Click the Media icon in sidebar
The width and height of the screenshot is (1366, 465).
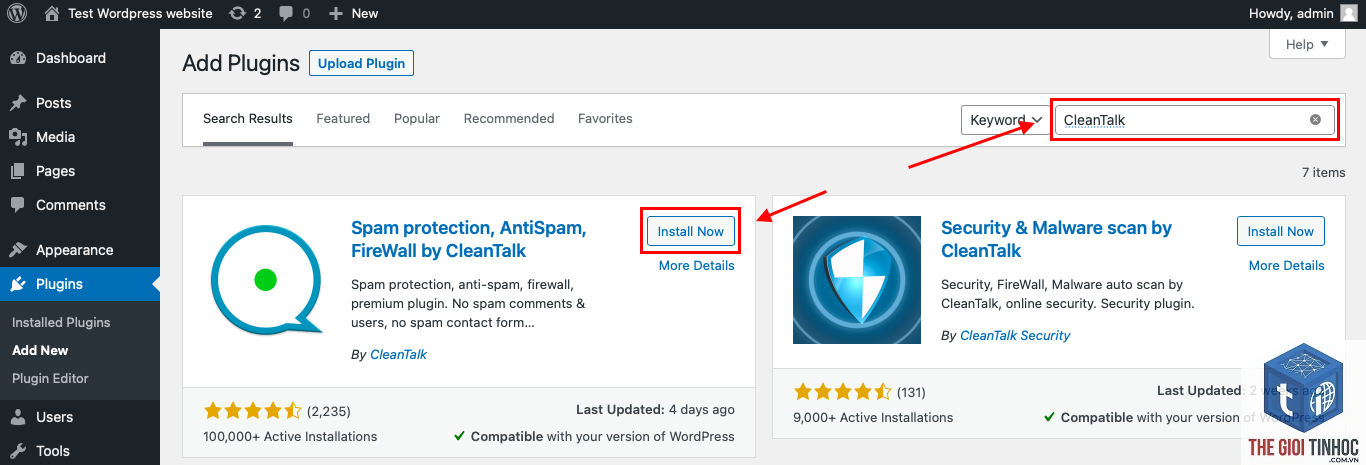18,137
